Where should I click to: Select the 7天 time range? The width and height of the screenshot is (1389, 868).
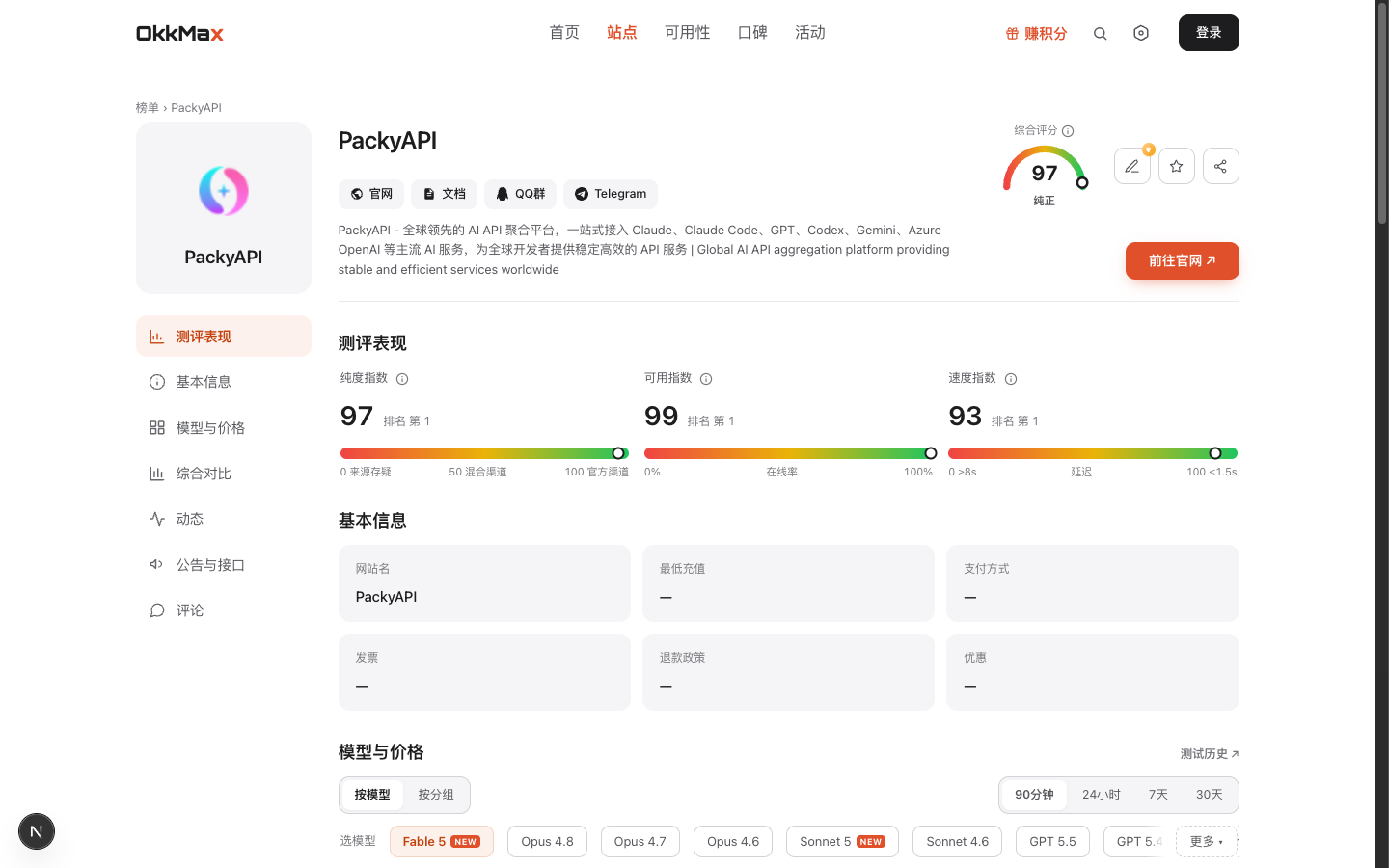coord(1158,795)
